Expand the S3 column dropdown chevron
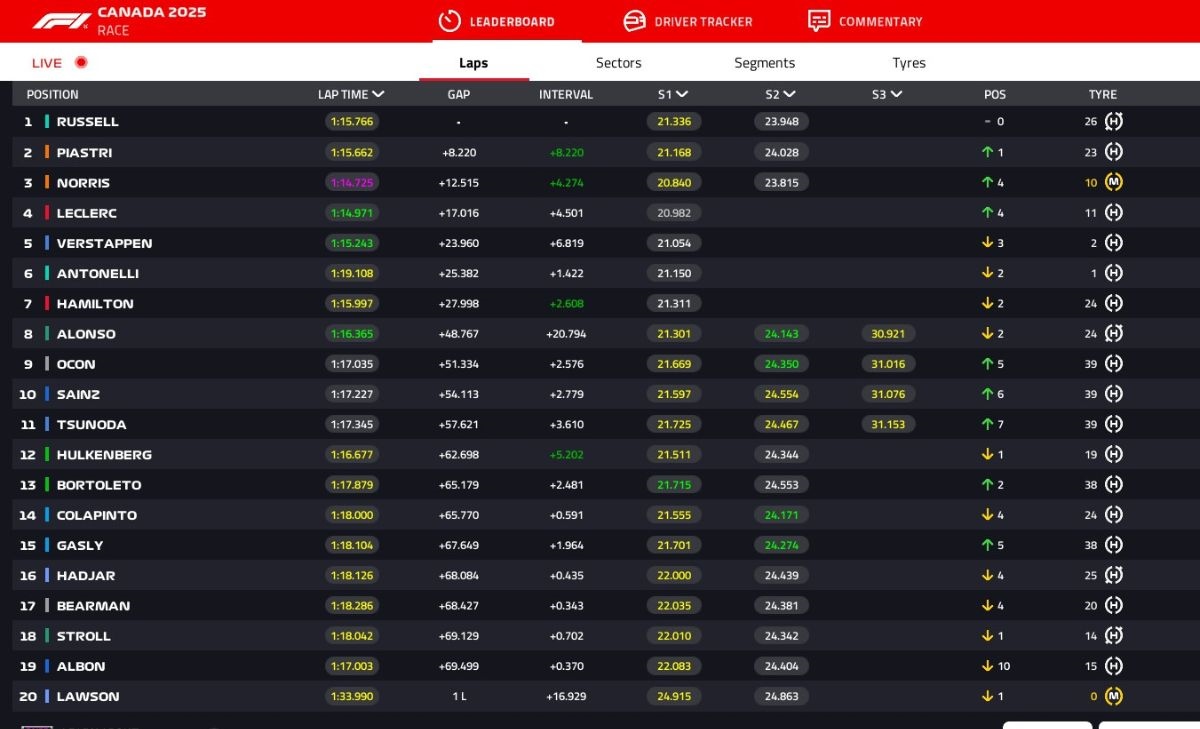The width and height of the screenshot is (1200, 729). (x=896, y=94)
